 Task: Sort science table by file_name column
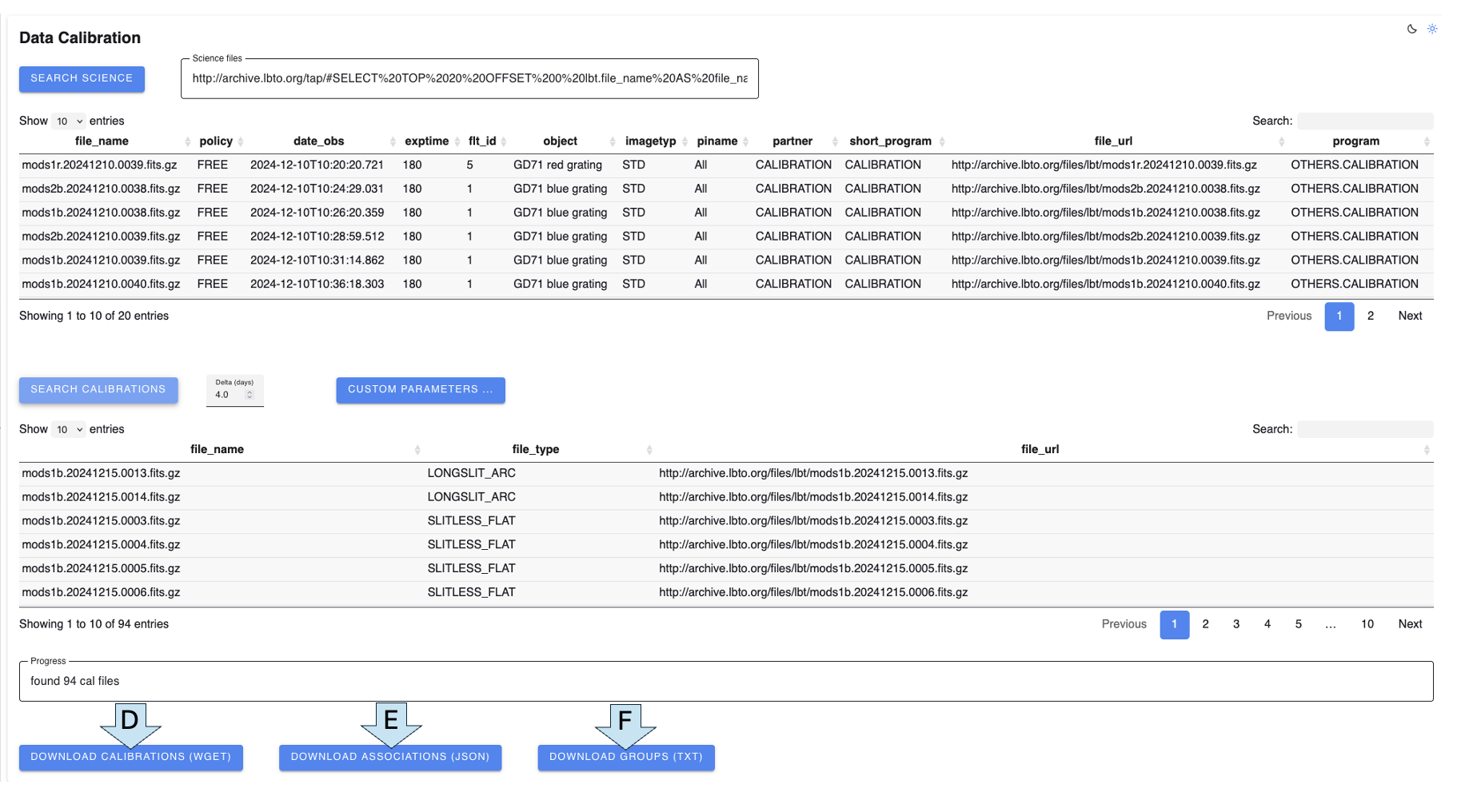tap(102, 141)
